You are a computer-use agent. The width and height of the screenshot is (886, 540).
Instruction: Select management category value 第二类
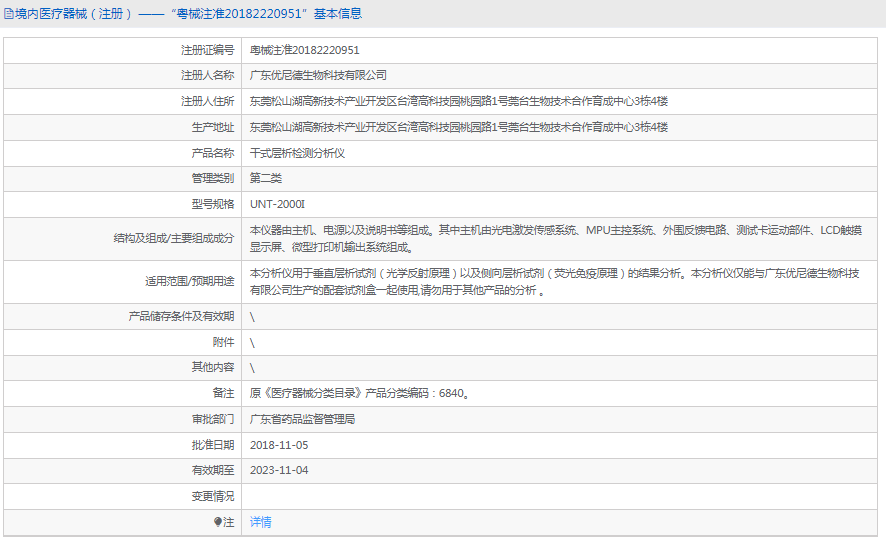click(x=266, y=178)
